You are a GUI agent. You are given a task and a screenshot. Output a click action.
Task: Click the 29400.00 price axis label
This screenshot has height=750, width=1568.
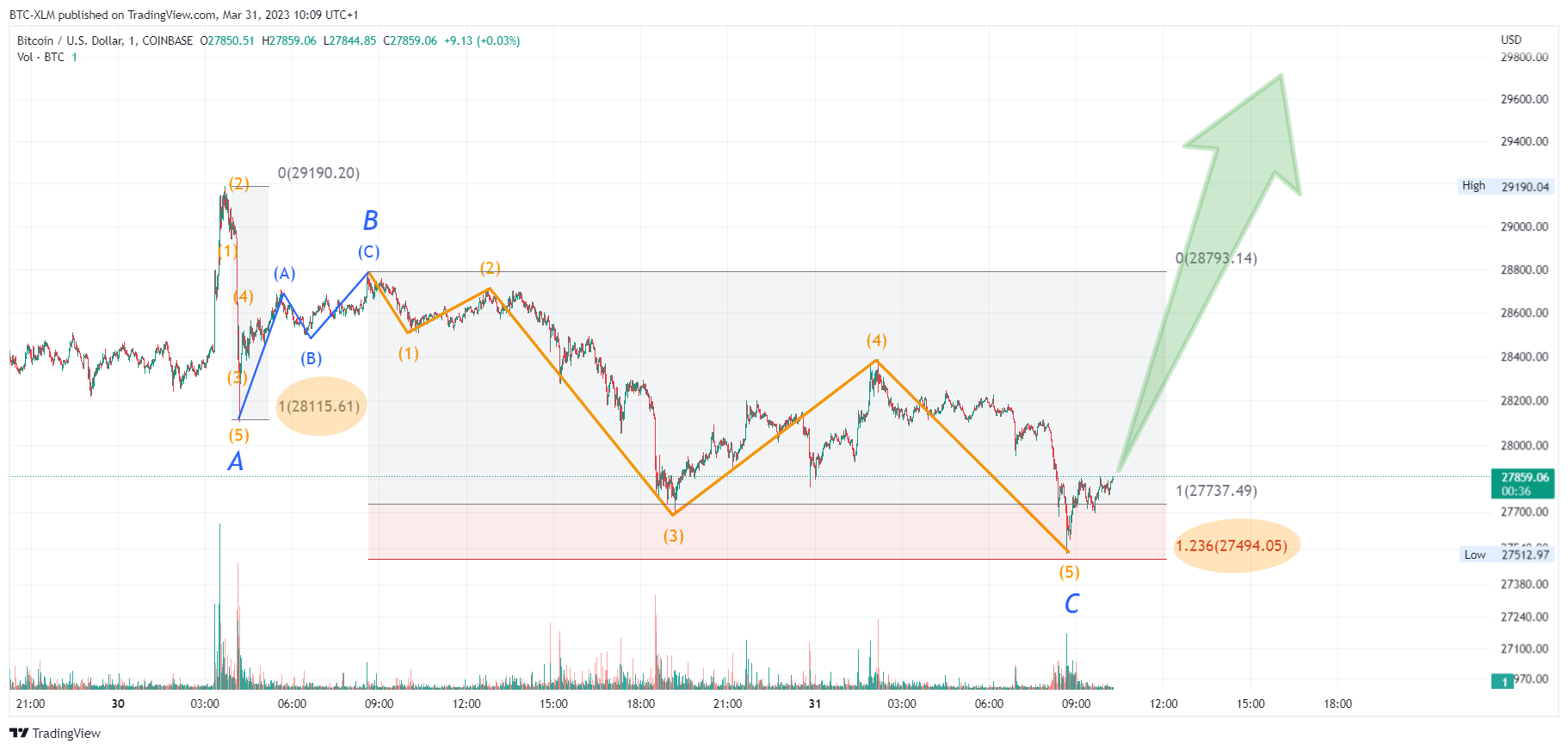click(1524, 141)
